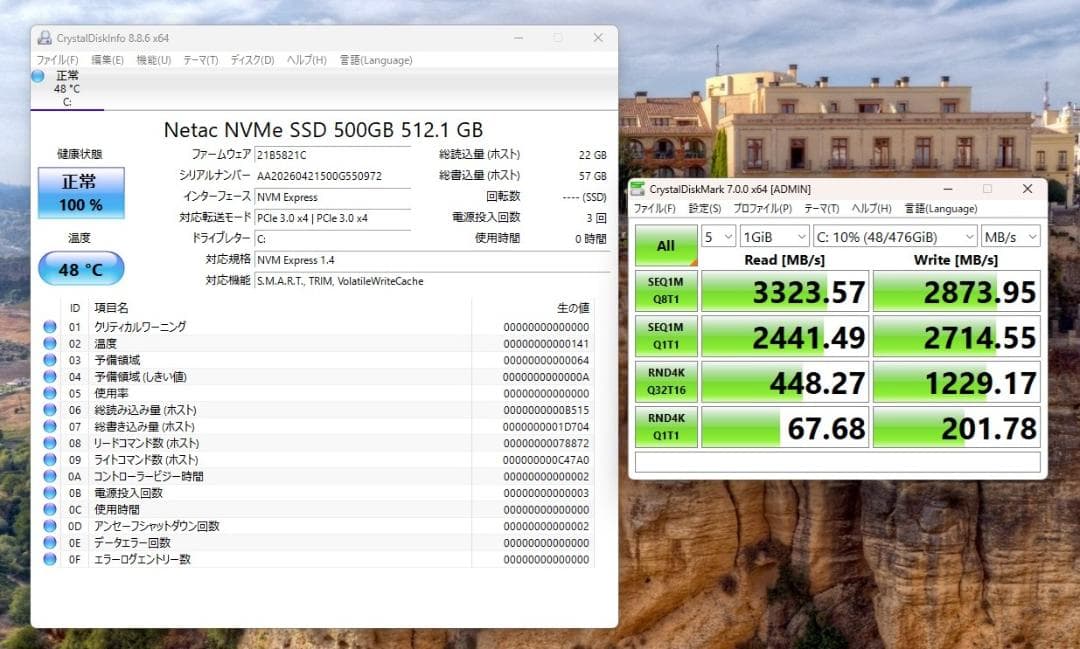Viewport: 1080px width, 649px height.
Task: Open ファイル(F) menu in CrystalDiskInfo
Action: coord(57,60)
